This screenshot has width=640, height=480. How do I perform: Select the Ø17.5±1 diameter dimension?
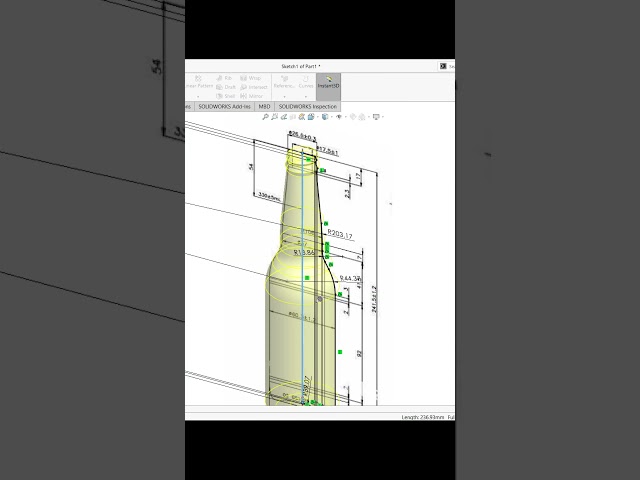pos(328,151)
